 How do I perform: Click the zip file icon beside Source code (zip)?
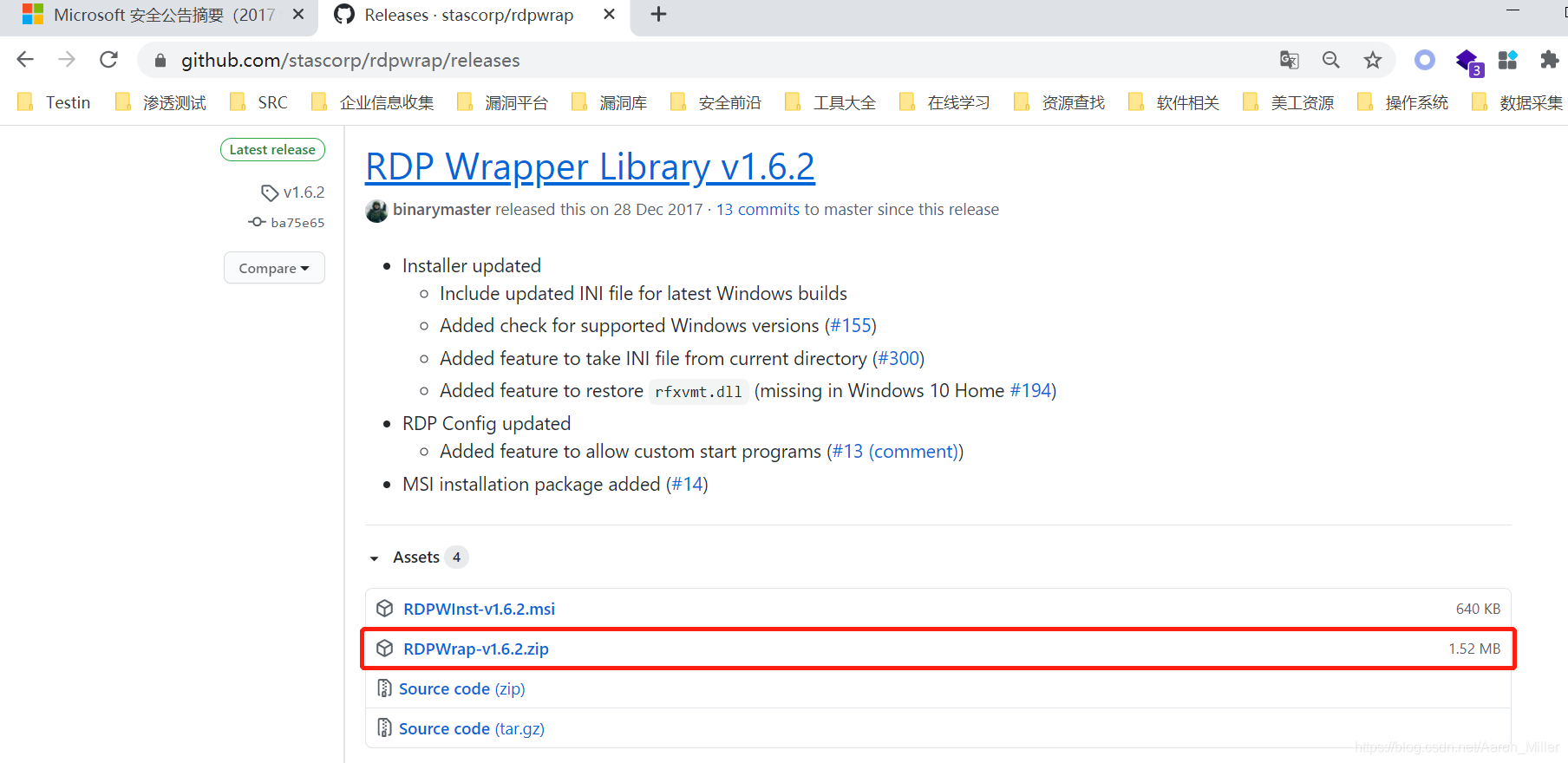click(384, 689)
